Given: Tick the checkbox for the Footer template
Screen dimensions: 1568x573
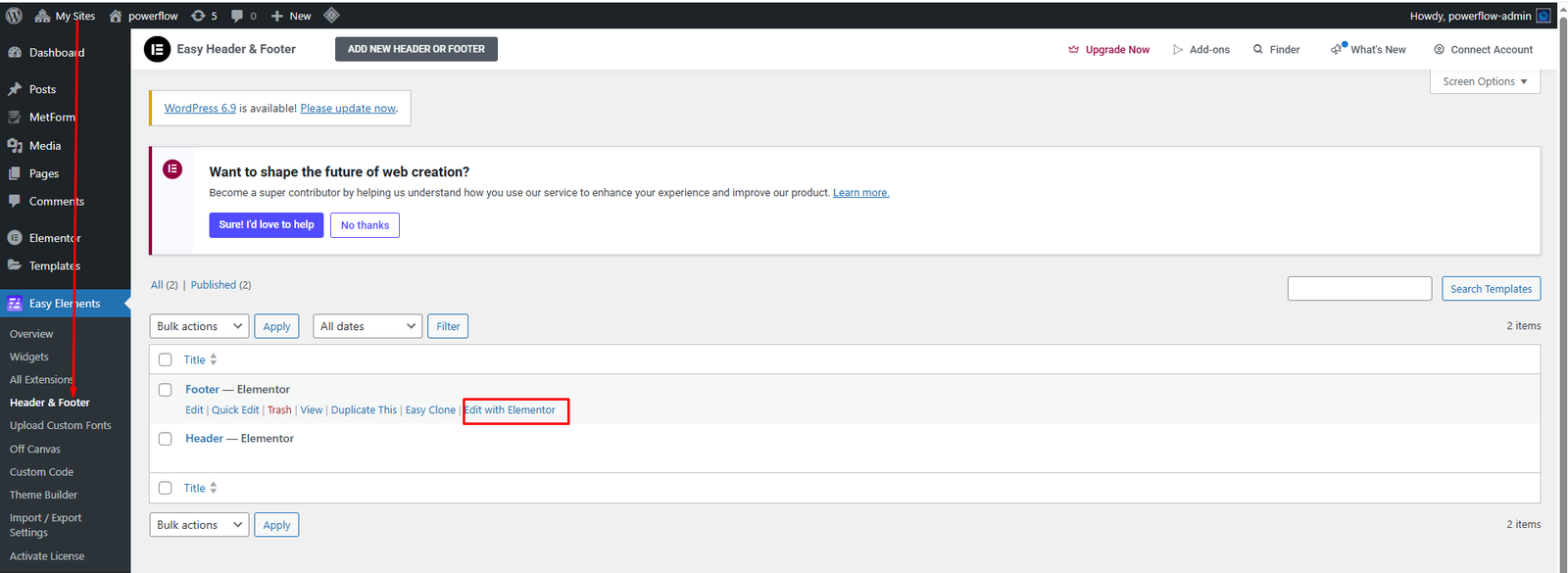Looking at the screenshot, I should (166, 390).
